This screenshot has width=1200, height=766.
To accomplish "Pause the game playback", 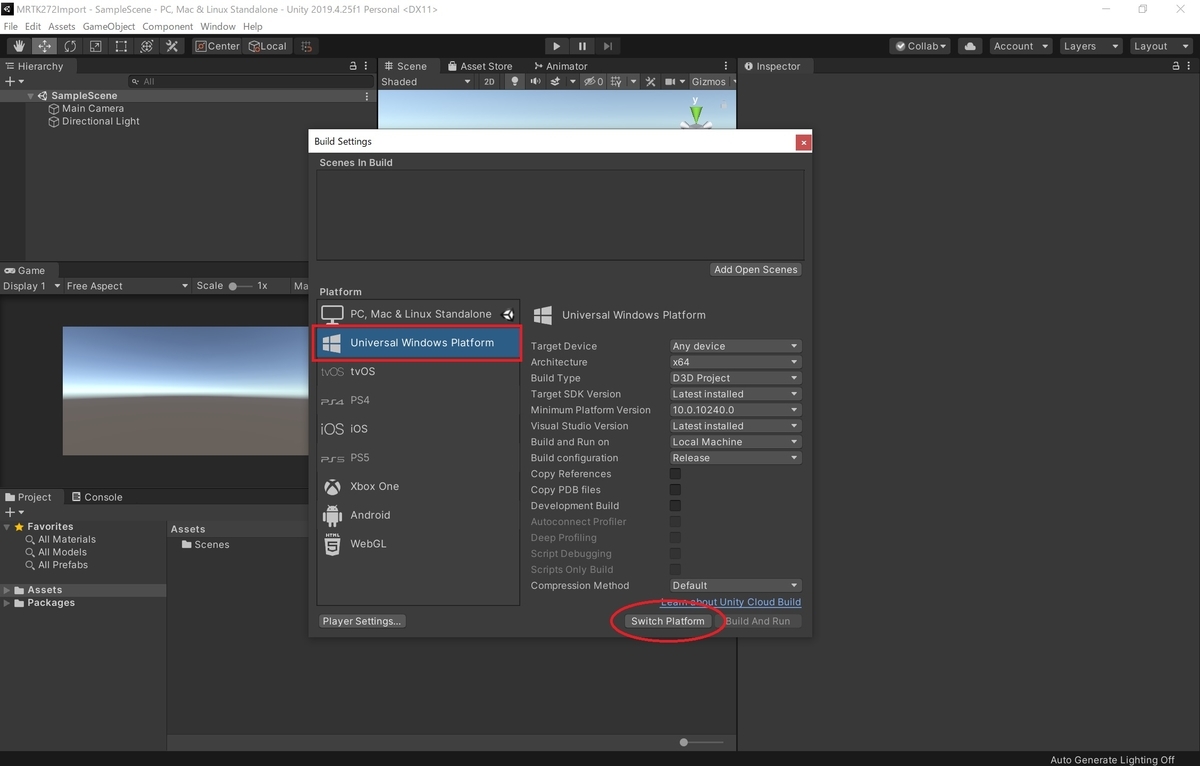I will coord(582,46).
